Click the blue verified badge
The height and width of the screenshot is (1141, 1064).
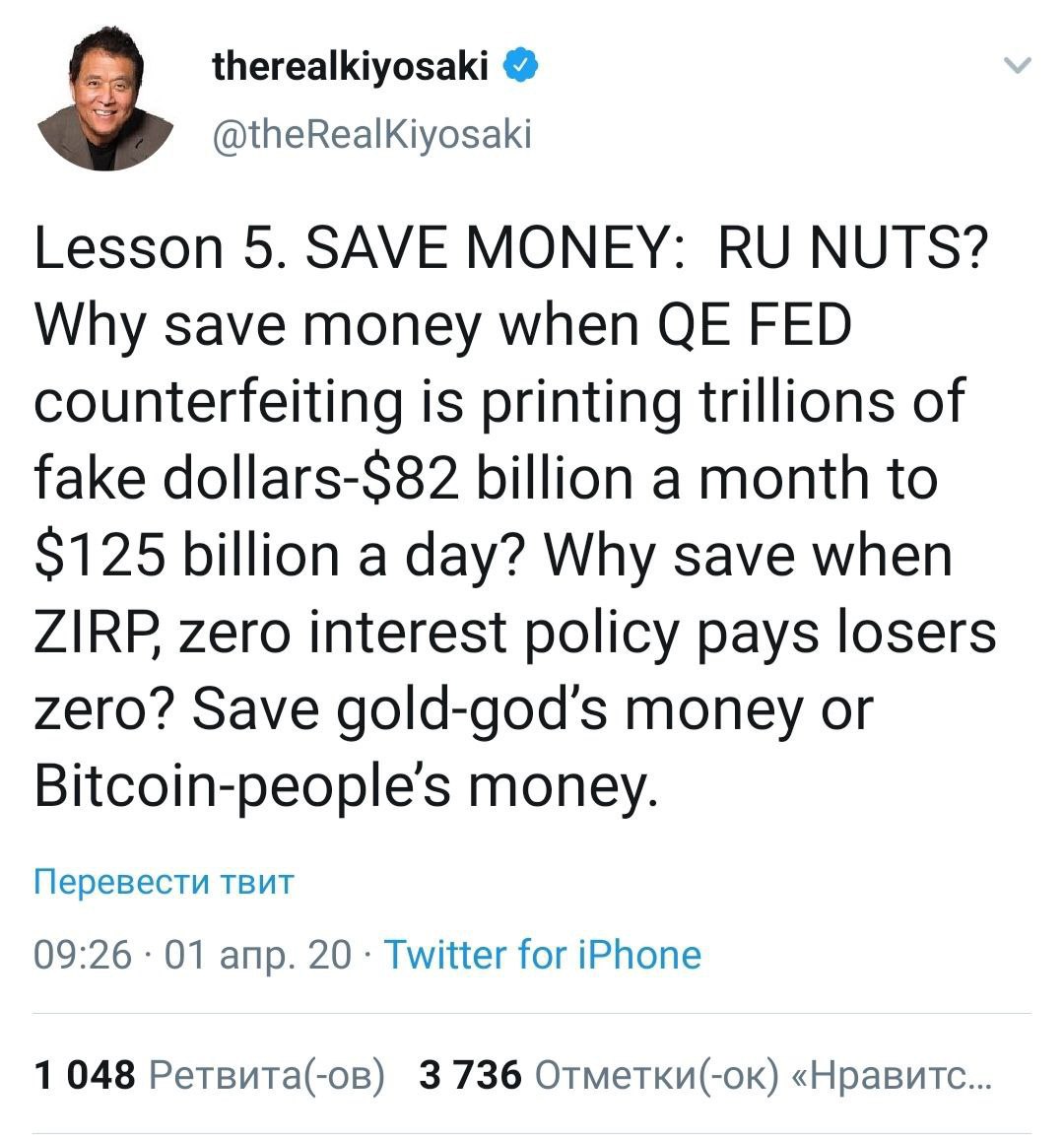[x=521, y=66]
